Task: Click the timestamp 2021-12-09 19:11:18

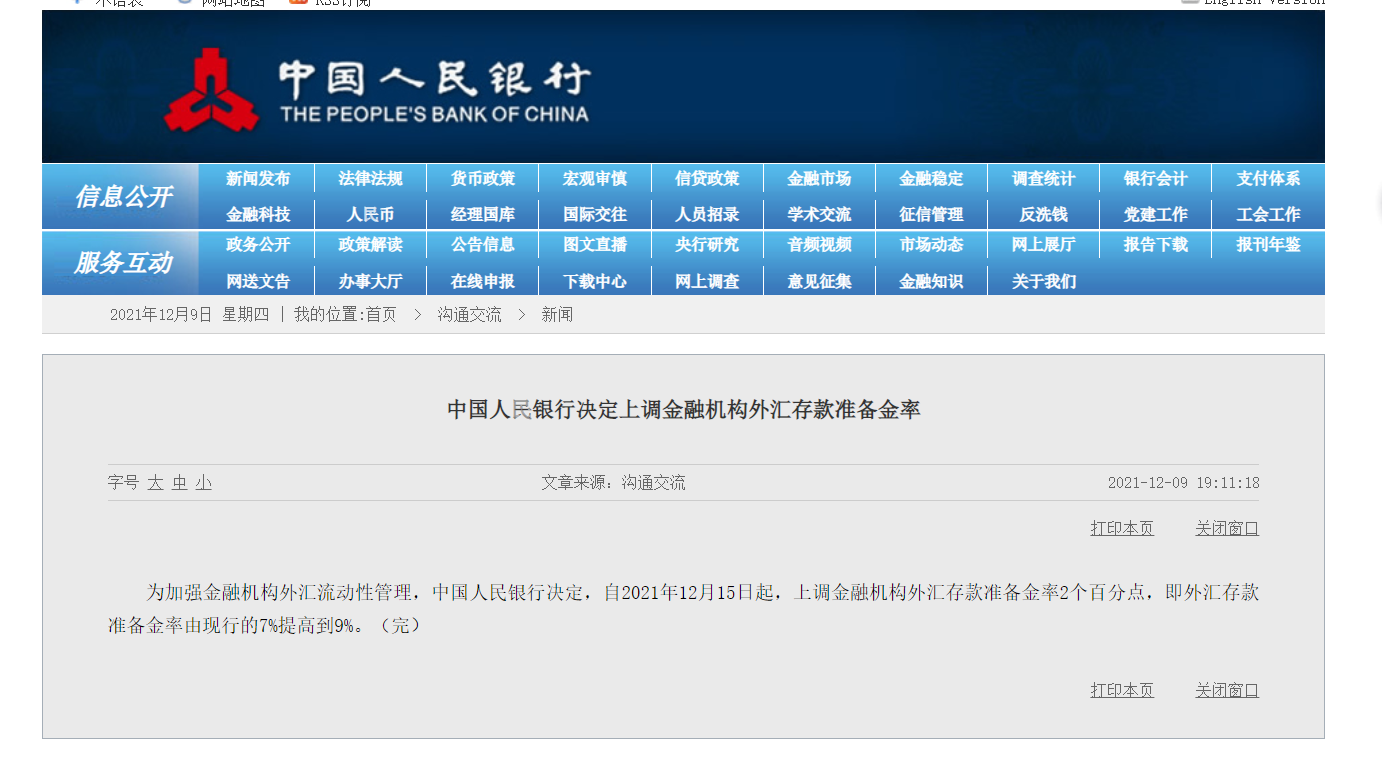Action: (x=1183, y=483)
